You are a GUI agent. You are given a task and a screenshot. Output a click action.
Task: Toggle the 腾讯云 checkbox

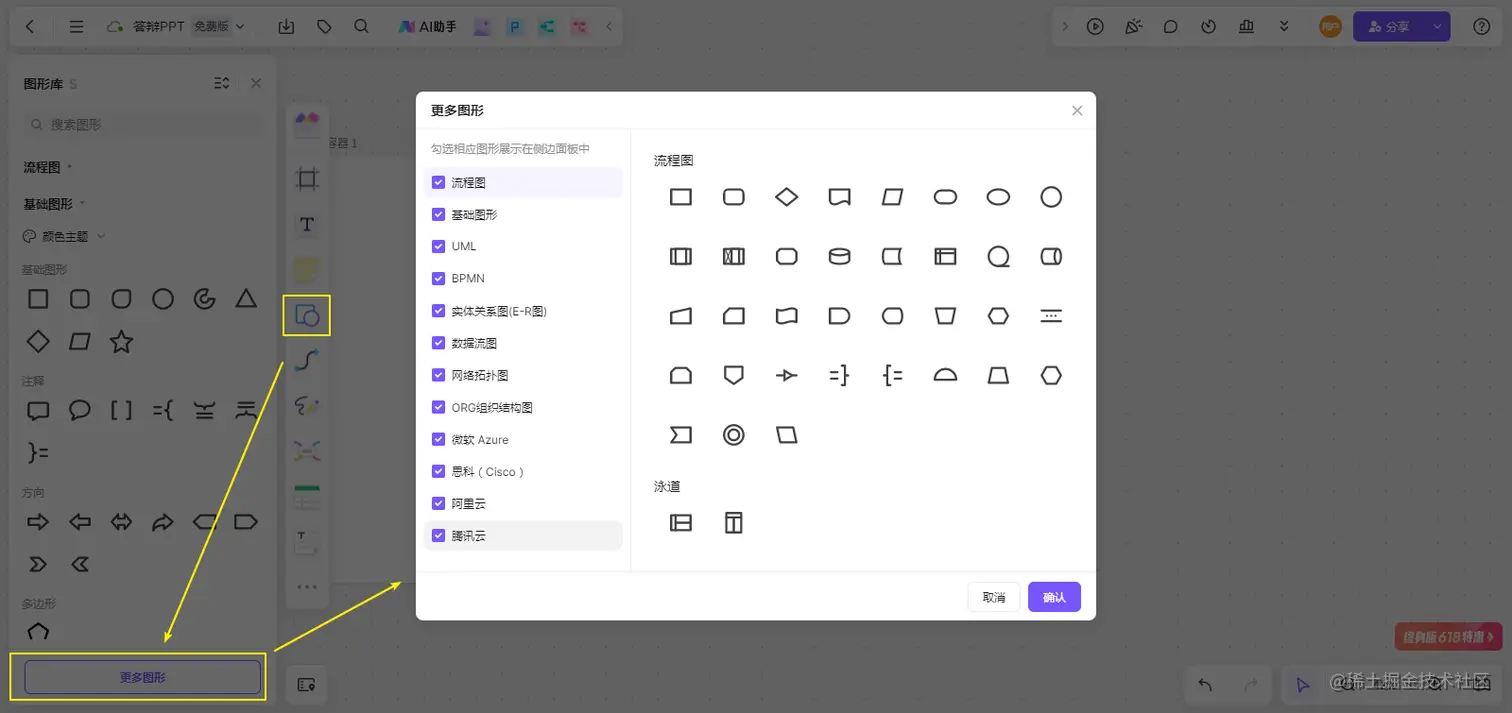438,535
